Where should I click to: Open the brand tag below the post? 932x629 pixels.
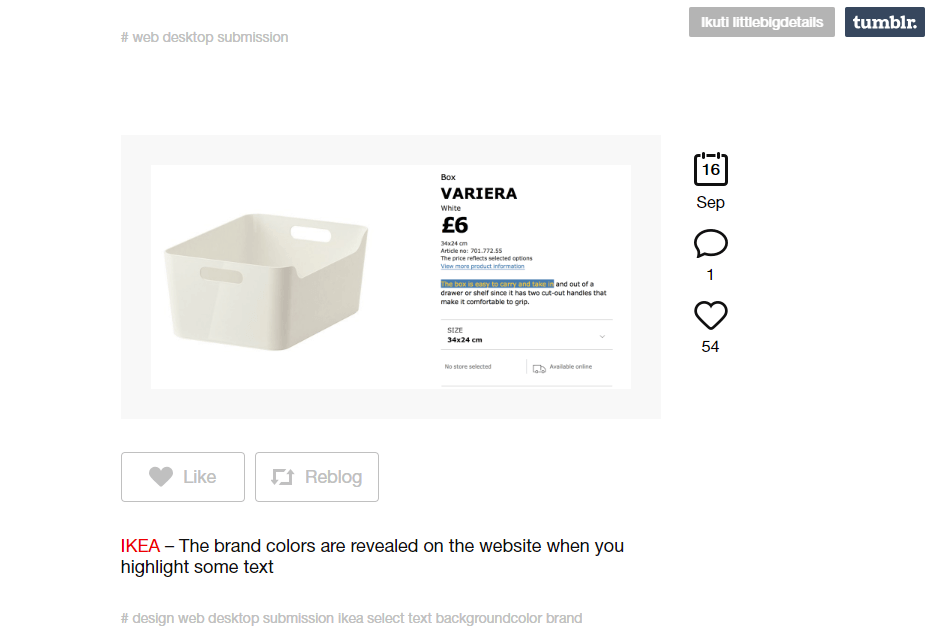564,618
